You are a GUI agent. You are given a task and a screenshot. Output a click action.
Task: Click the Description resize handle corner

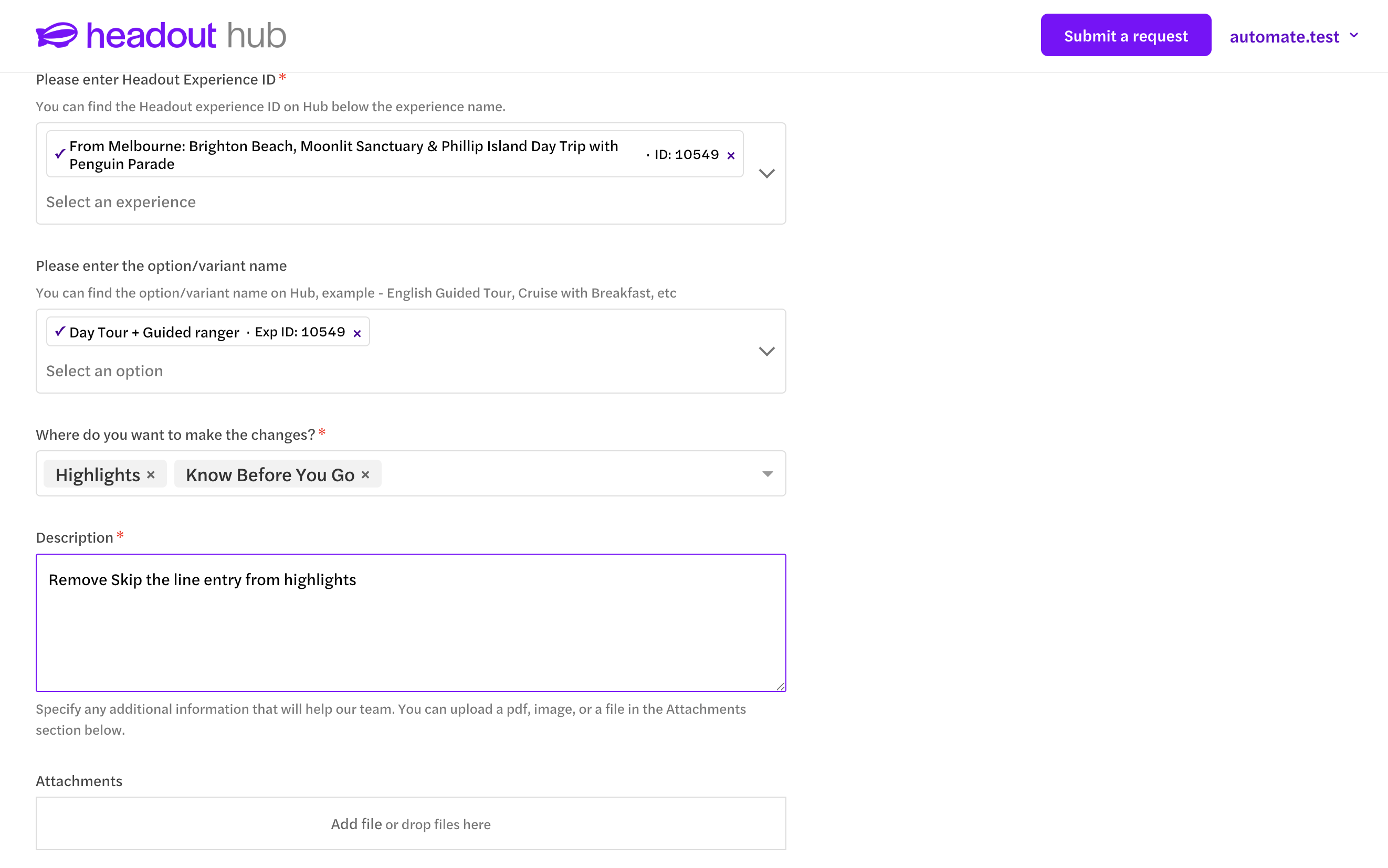tap(781, 686)
